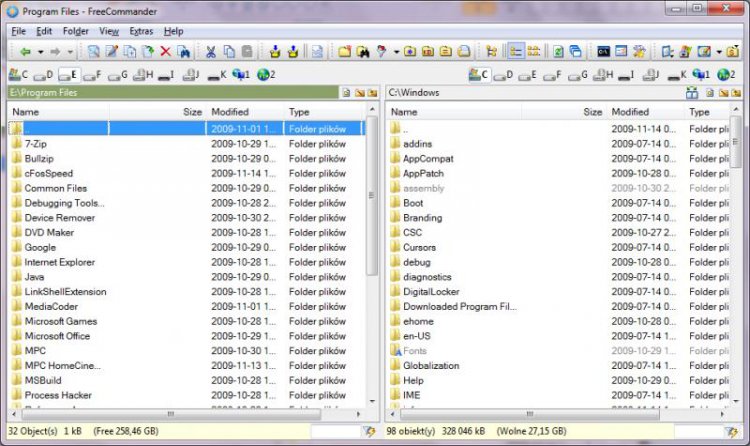Sort left panel by Modified column
Image resolution: width=750 pixels, height=446 pixels.
244,112
